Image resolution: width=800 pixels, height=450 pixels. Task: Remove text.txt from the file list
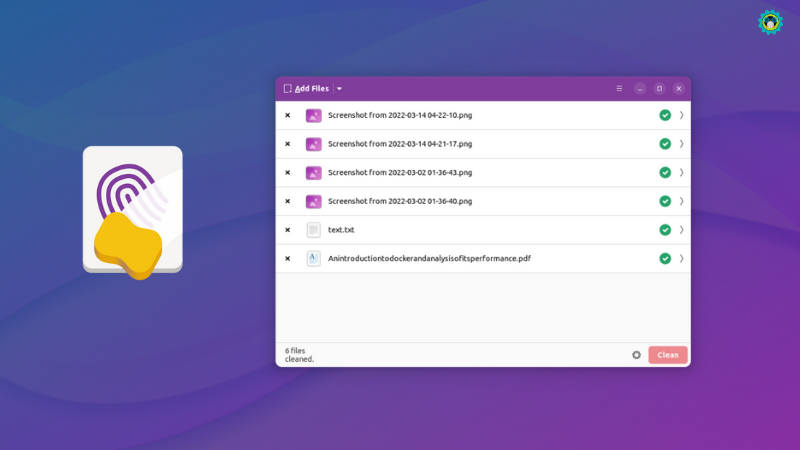click(x=288, y=230)
